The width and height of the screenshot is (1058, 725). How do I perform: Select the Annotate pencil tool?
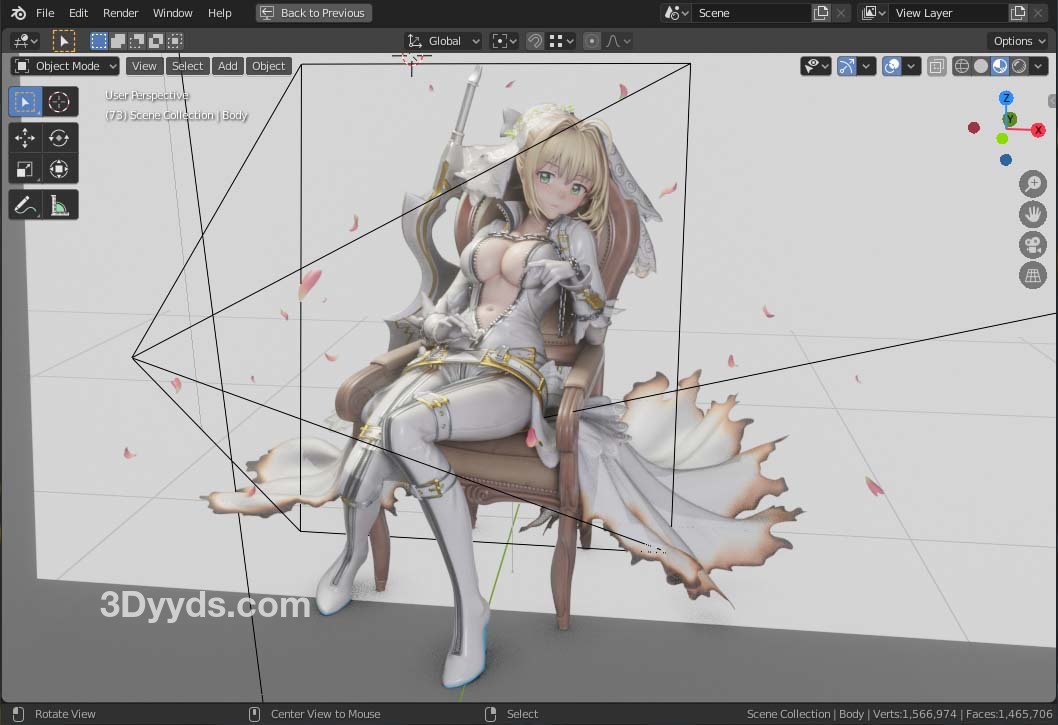click(x=25, y=206)
